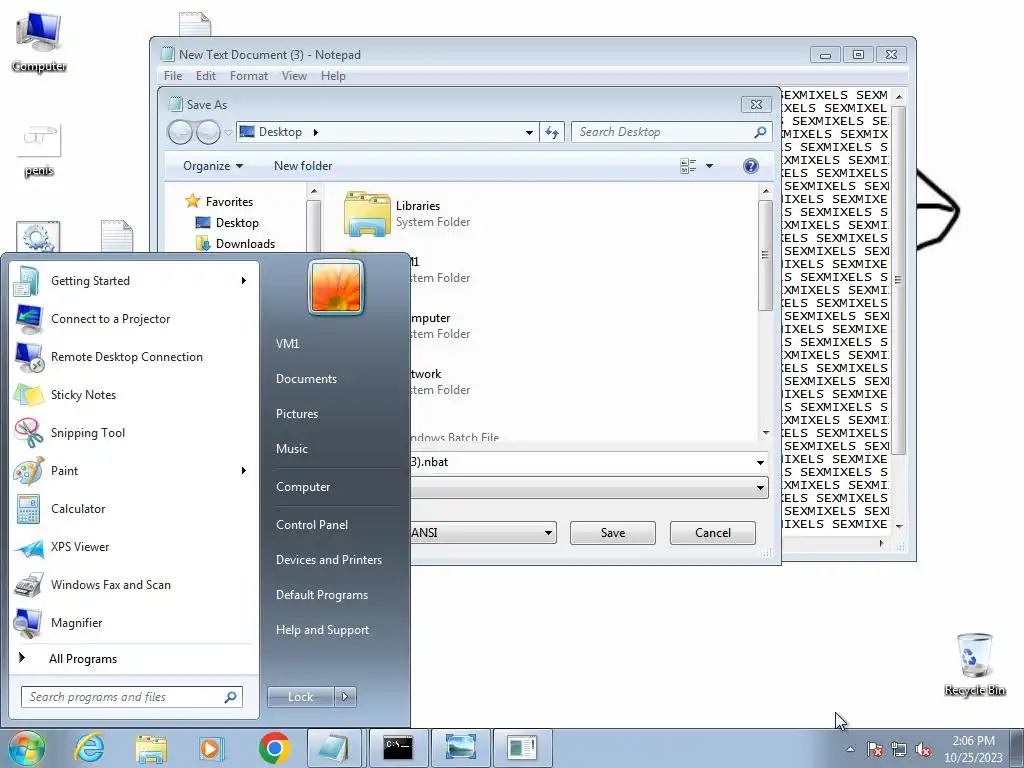Click the network tray icon
Viewport: 1024px width, 768px height.
899,749
